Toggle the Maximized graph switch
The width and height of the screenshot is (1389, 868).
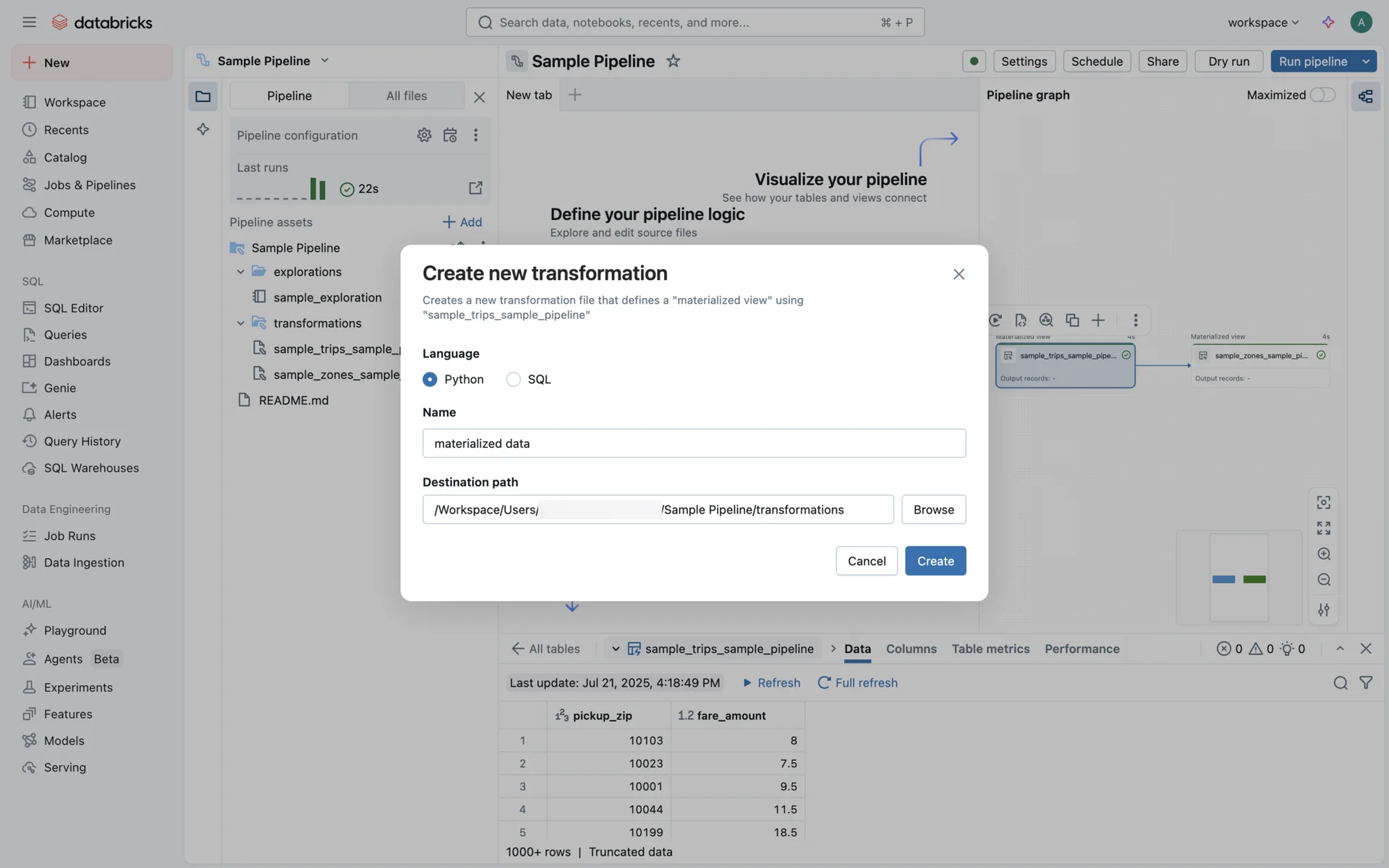coord(1322,95)
